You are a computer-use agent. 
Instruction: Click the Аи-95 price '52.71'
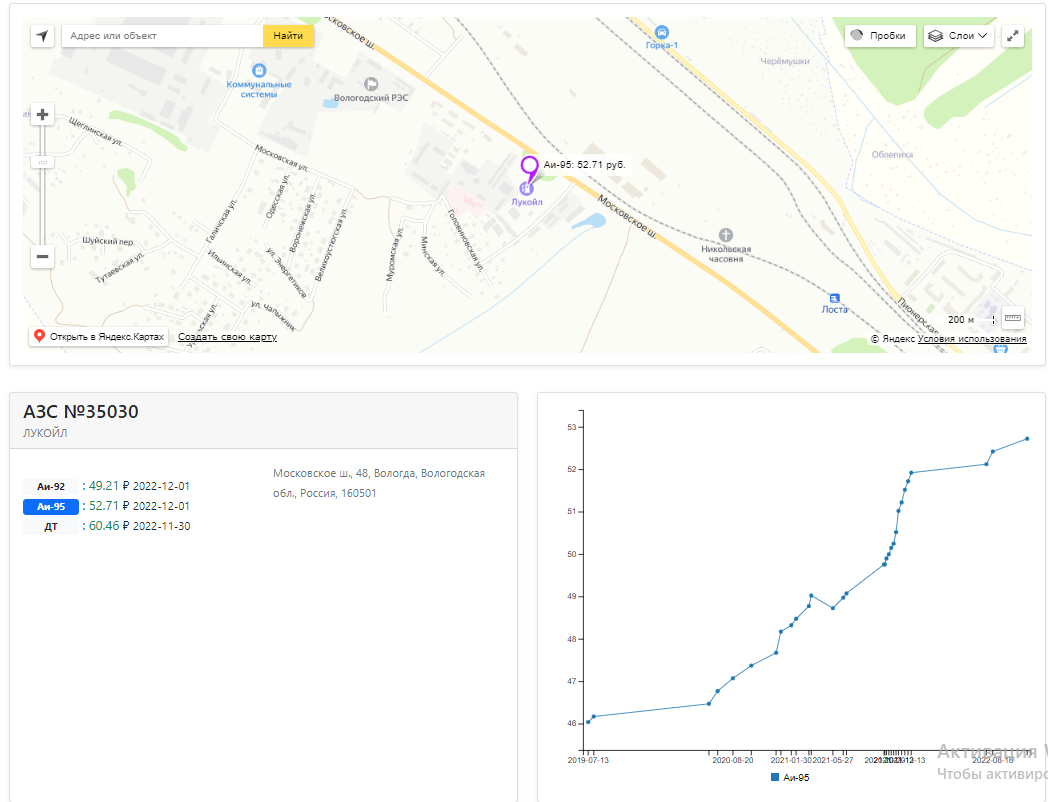point(104,506)
